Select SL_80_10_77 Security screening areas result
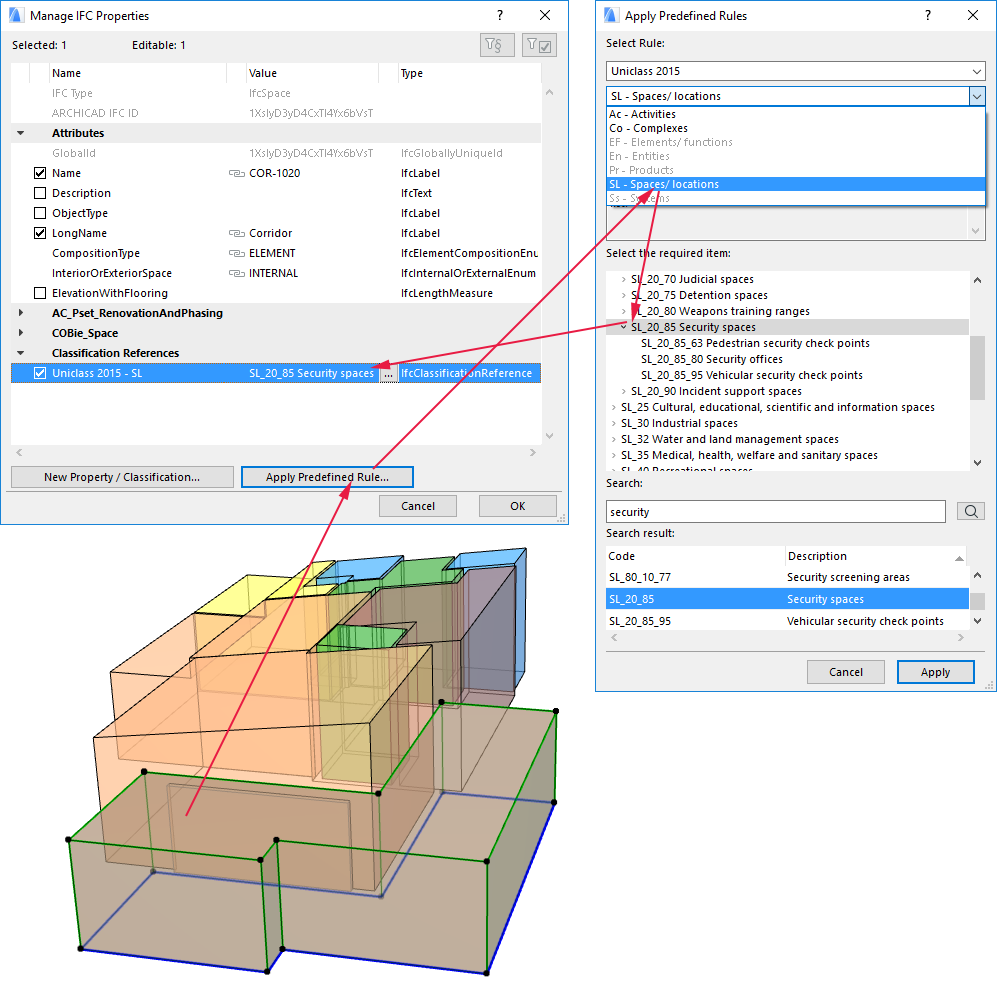997x982 pixels. pos(787,577)
